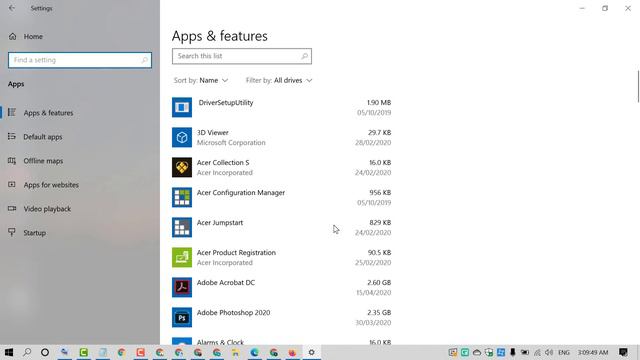Open Offline maps settings

point(43,161)
